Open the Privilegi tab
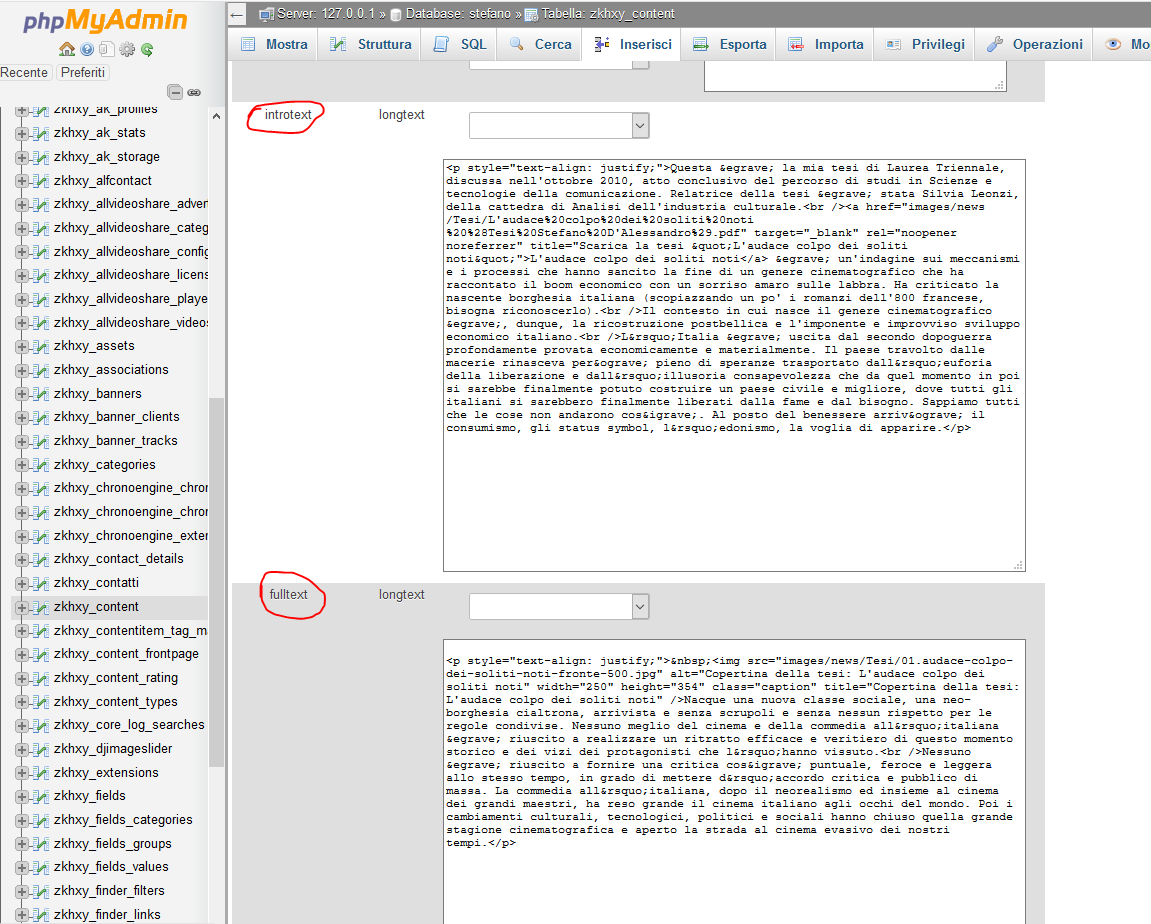 [925, 44]
